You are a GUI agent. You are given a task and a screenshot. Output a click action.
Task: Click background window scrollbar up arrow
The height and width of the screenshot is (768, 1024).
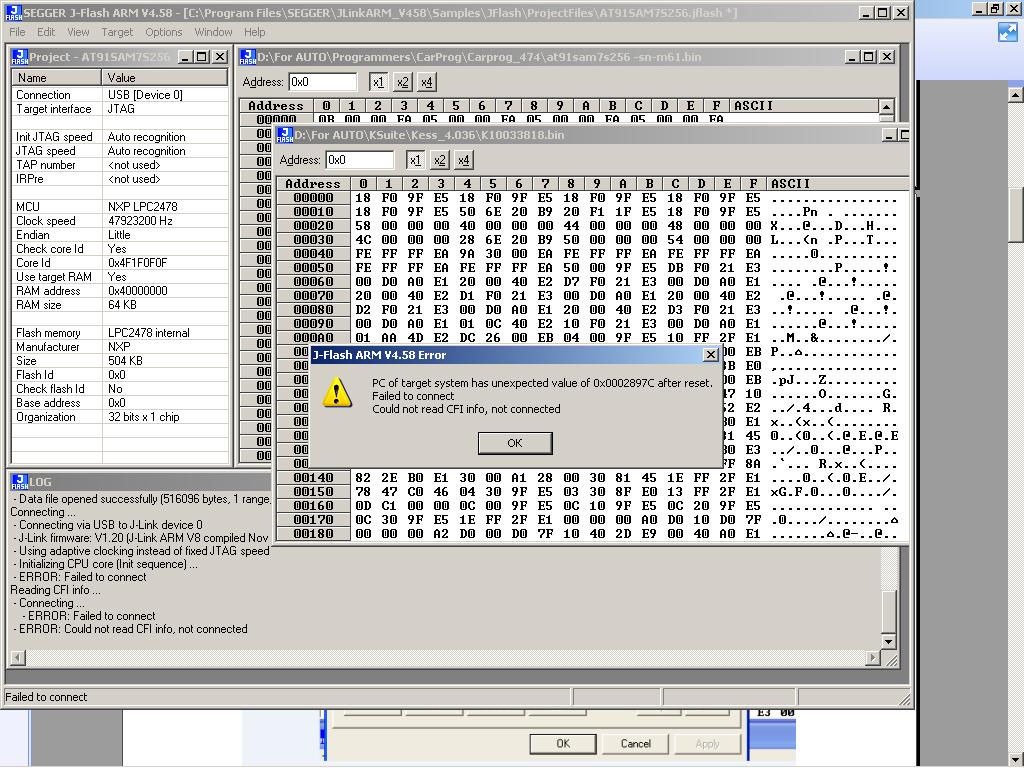(1016, 95)
